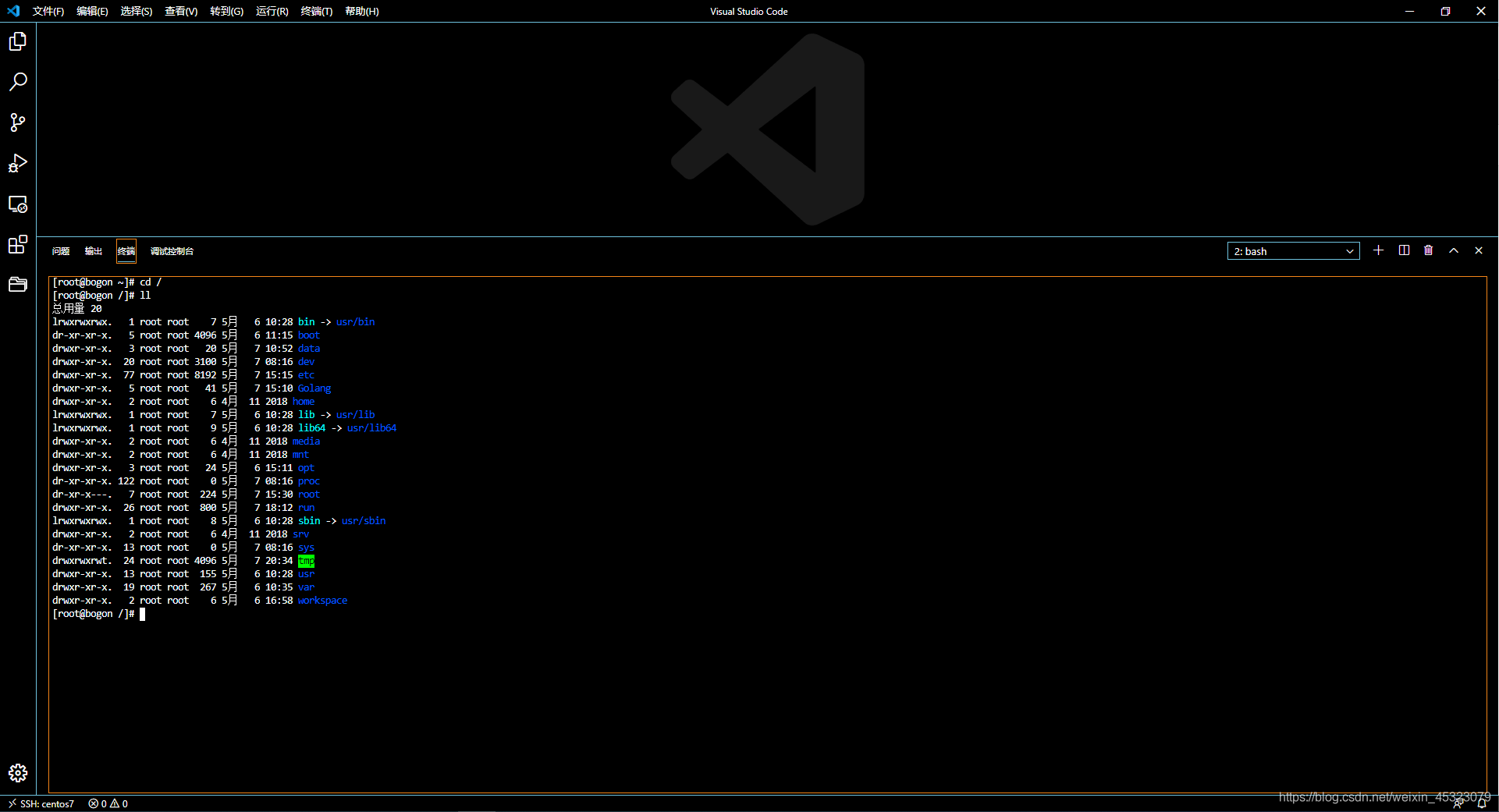The height and width of the screenshot is (812, 1499).
Task: Click the 'run' directory name
Action: (306, 508)
